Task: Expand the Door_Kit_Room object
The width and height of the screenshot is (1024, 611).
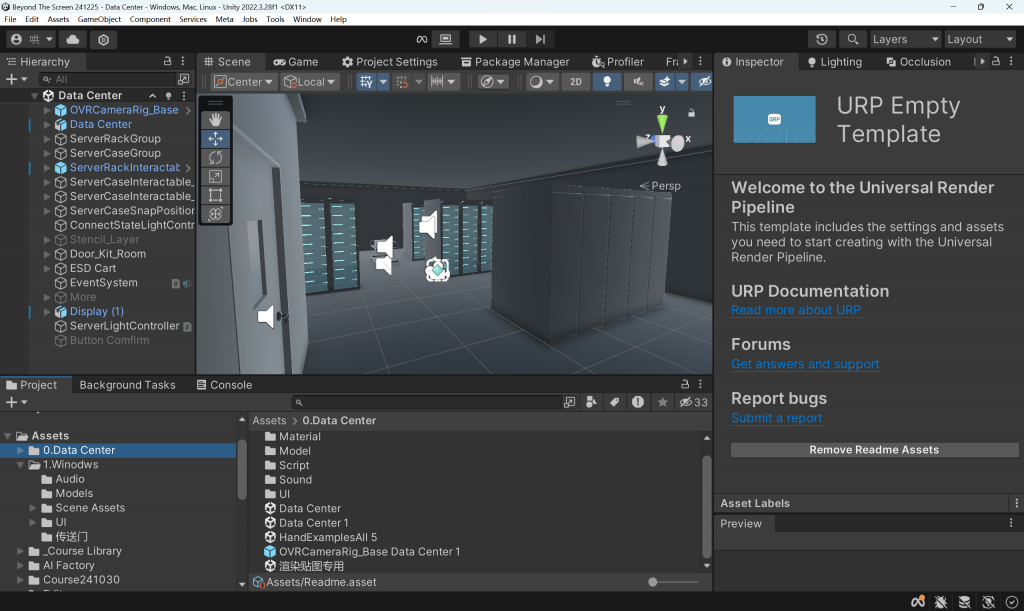Action: [x=47, y=254]
